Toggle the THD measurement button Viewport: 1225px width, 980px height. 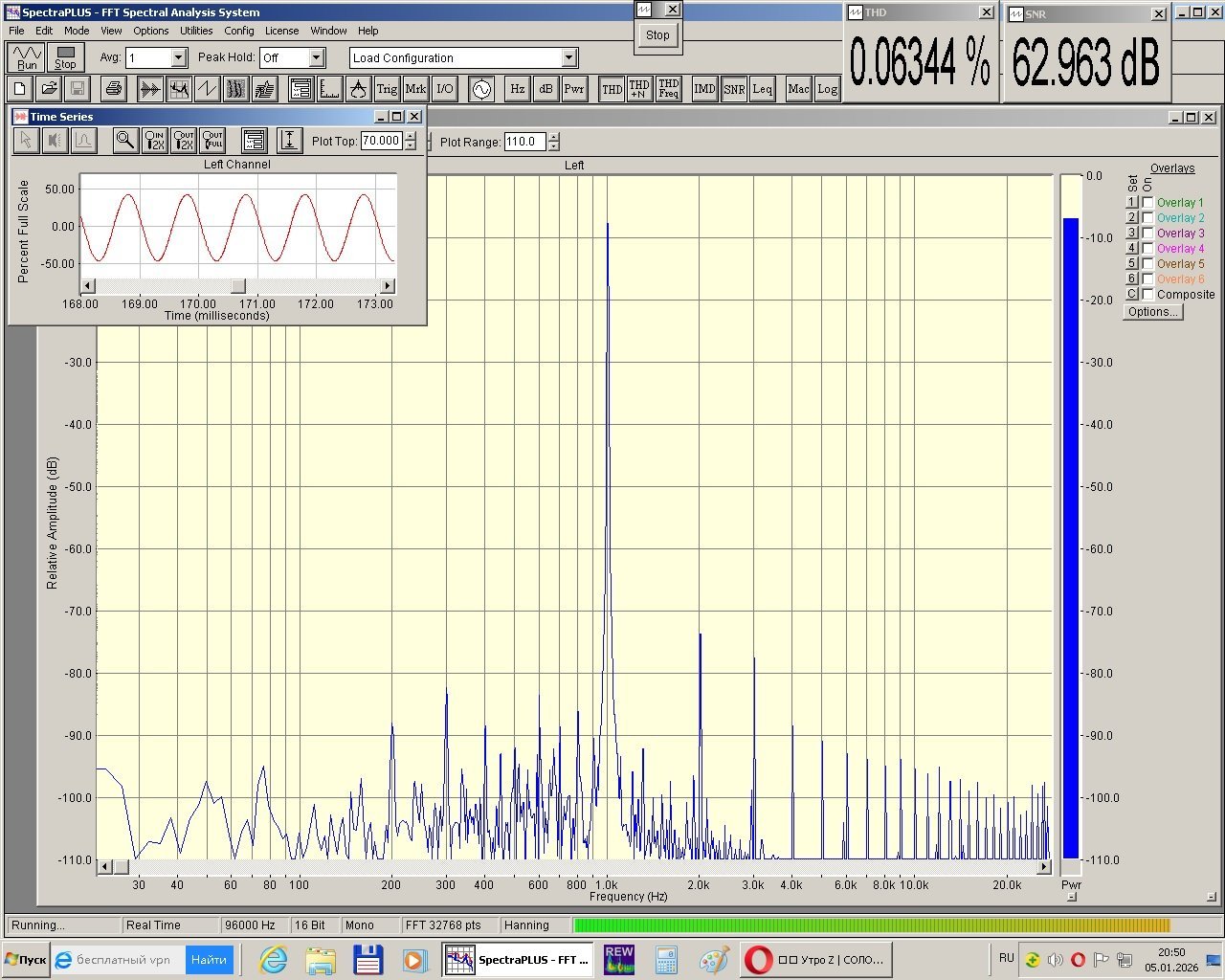tap(612, 89)
